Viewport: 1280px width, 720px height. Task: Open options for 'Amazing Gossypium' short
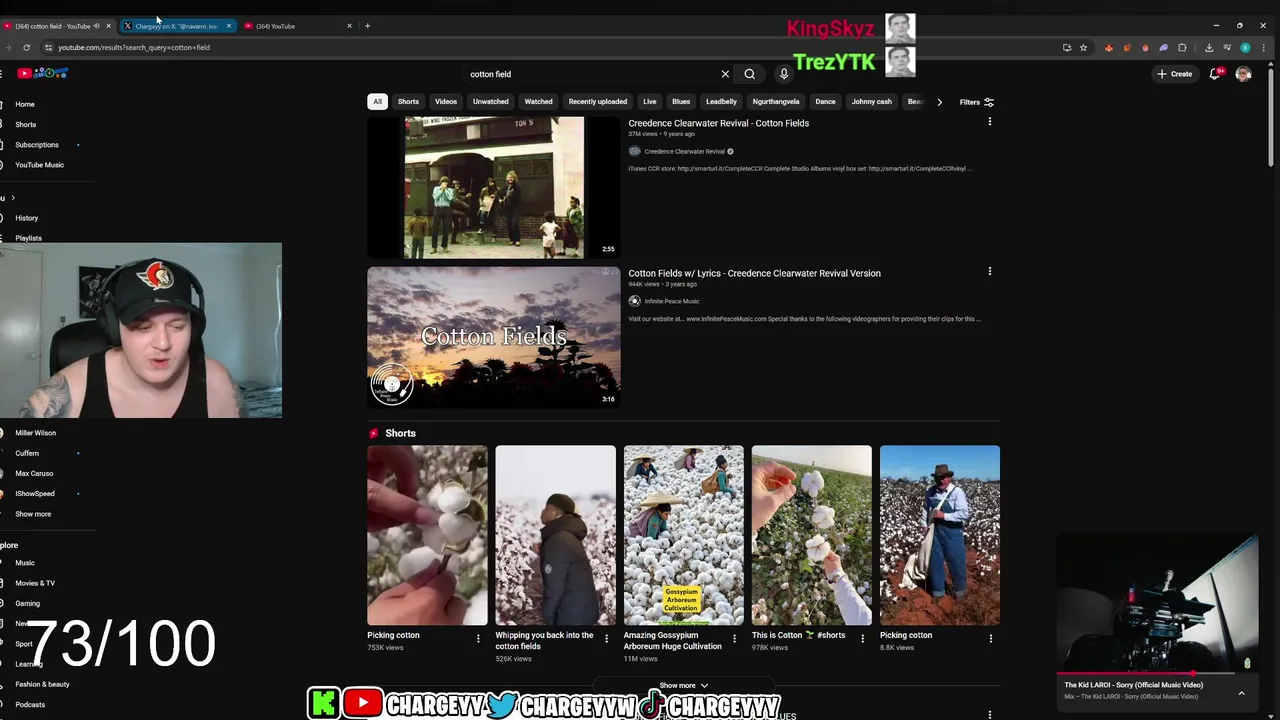click(x=734, y=638)
